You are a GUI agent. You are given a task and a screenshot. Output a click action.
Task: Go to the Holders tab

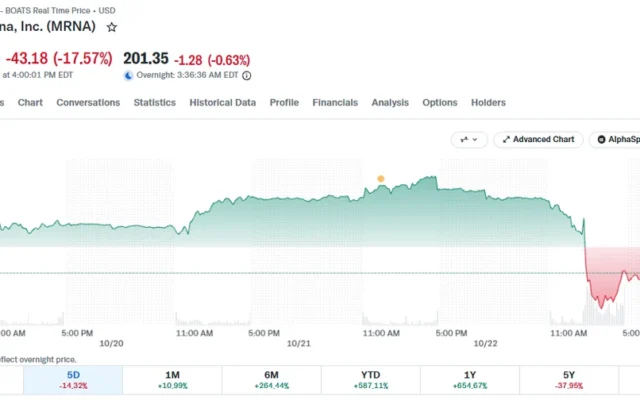488,102
